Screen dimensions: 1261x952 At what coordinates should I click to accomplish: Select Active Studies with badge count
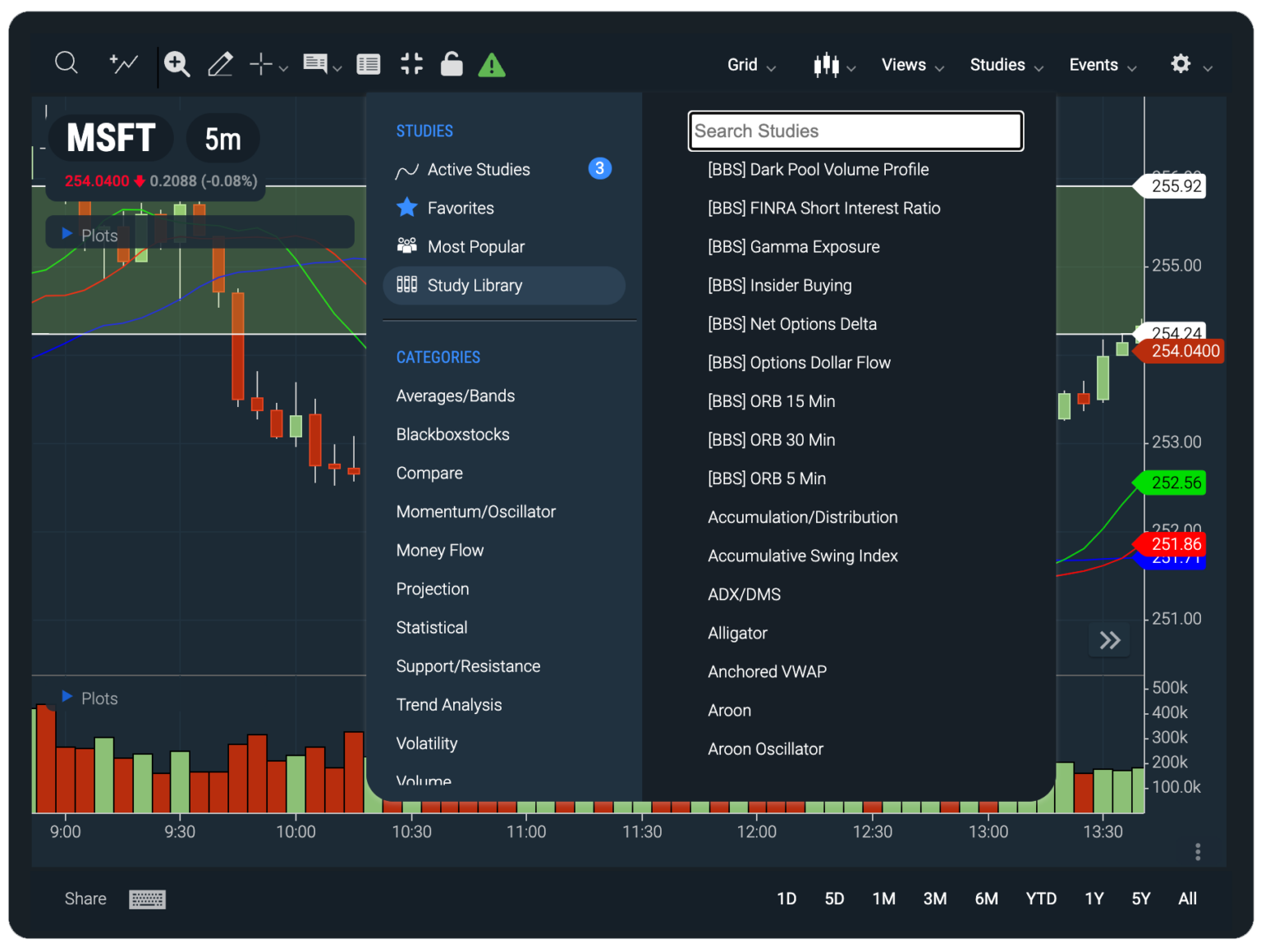(x=478, y=169)
